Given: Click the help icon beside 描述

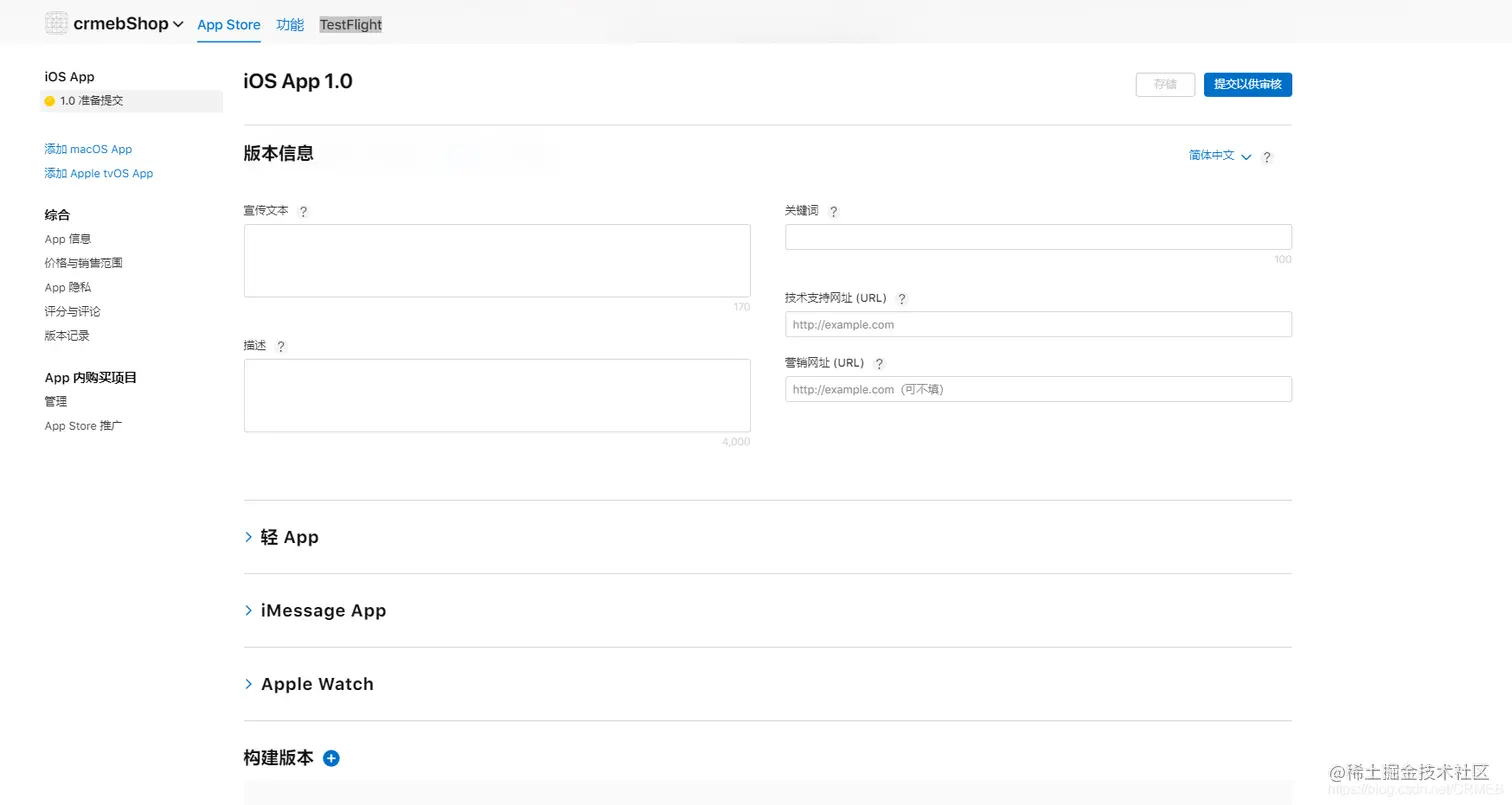Looking at the screenshot, I should (x=281, y=347).
